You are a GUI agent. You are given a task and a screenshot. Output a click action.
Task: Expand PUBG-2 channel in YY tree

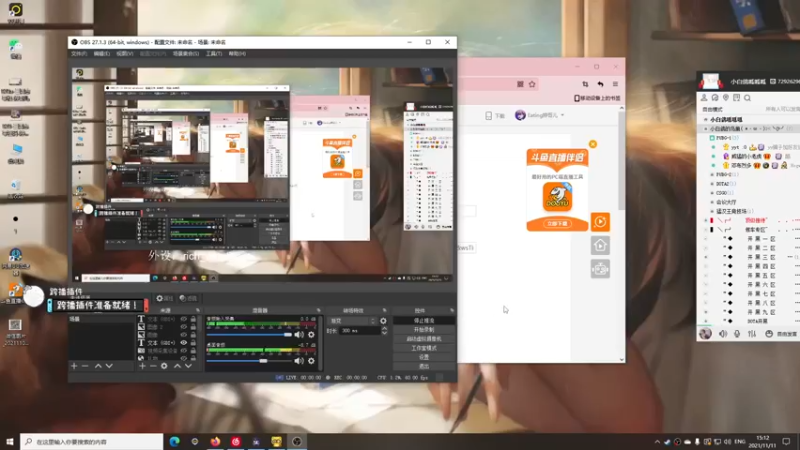712,174
